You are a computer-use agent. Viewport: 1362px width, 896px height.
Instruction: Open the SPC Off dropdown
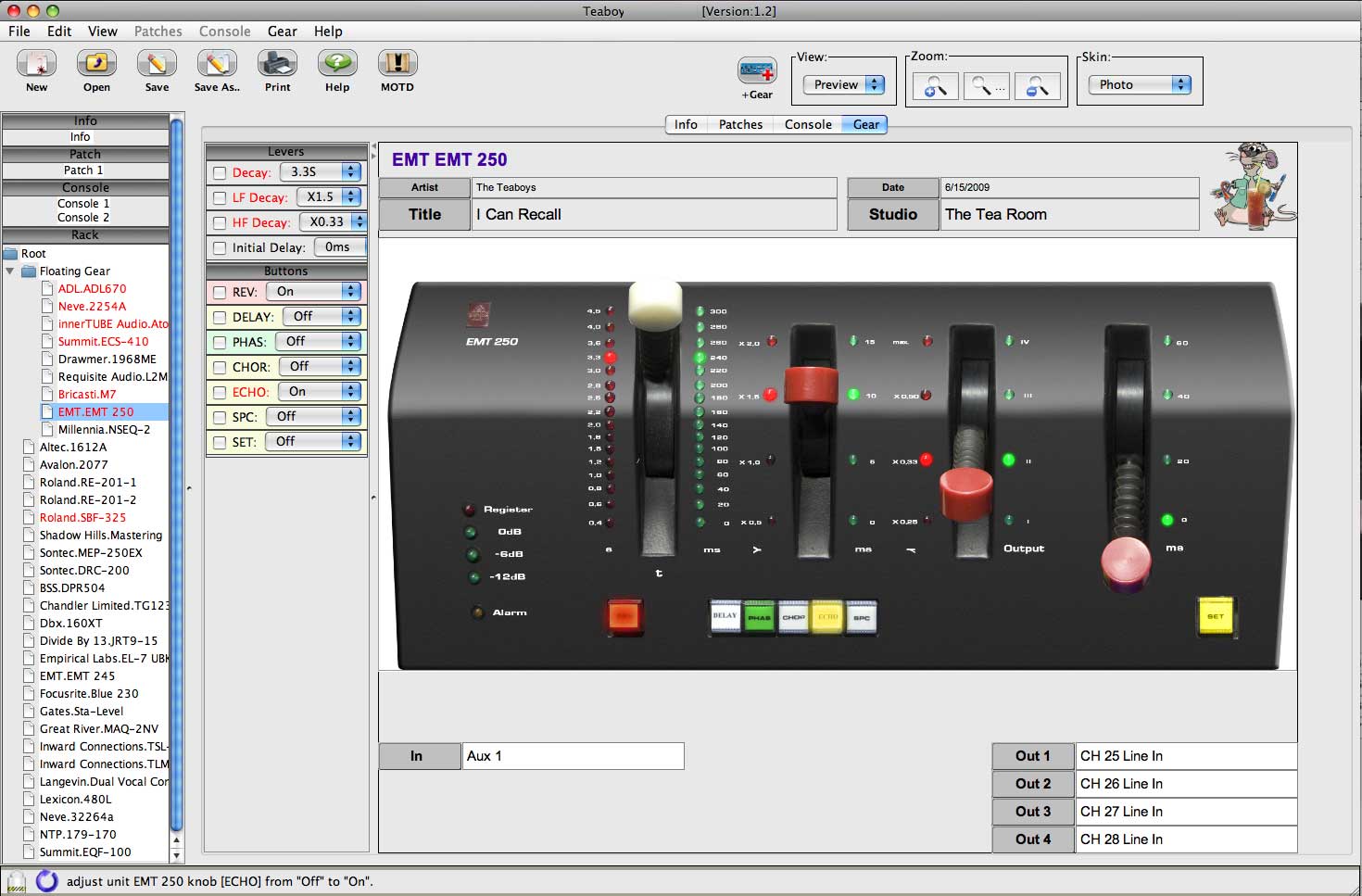313,416
